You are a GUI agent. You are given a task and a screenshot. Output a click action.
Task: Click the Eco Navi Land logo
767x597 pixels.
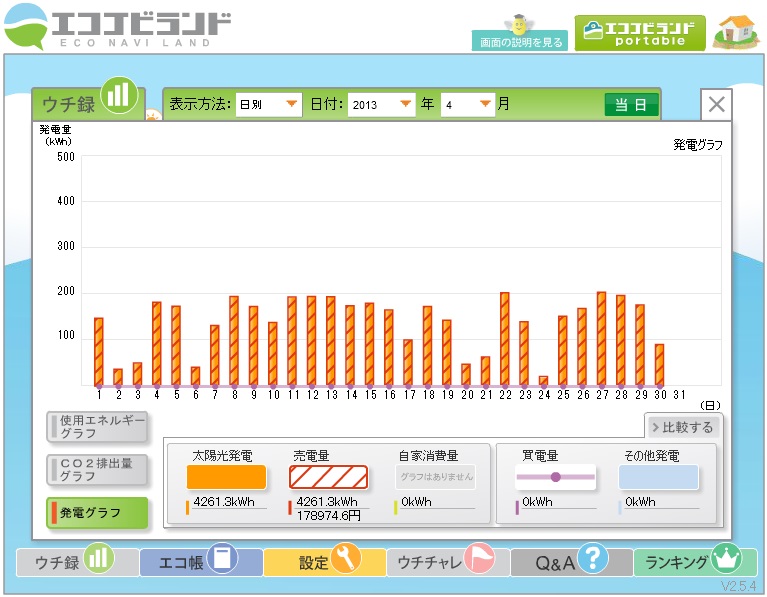coord(117,26)
